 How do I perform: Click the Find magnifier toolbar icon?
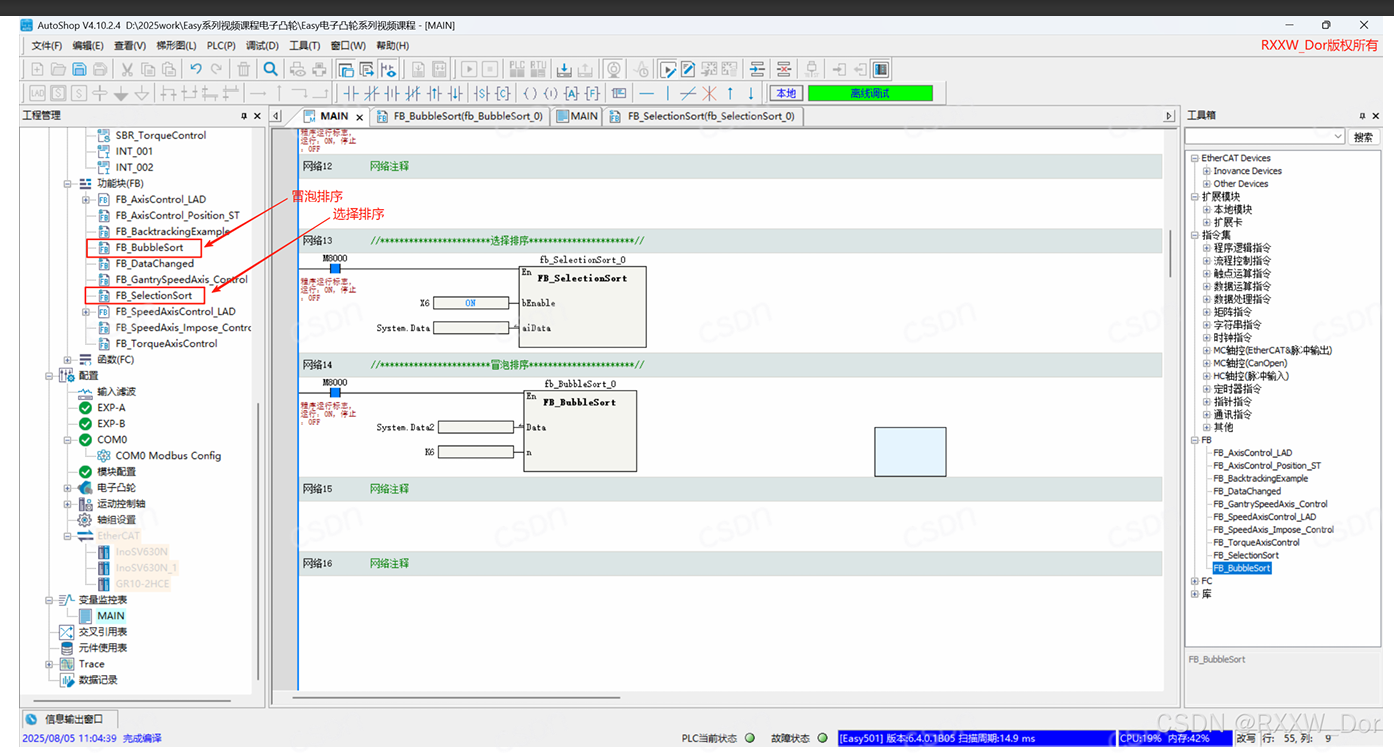pyautogui.click(x=270, y=69)
